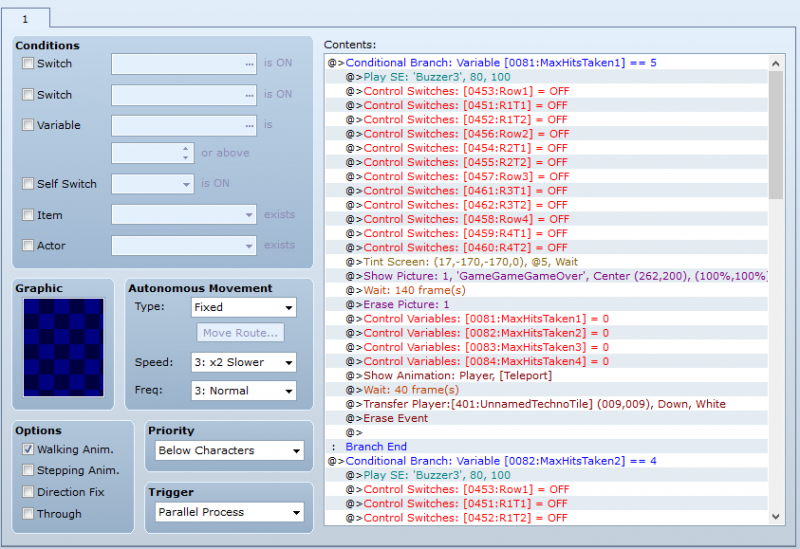This screenshot has height=549, width=800.
Task: Open the Speed dropdown showing x2 Slower
Action: coord(243,362)
